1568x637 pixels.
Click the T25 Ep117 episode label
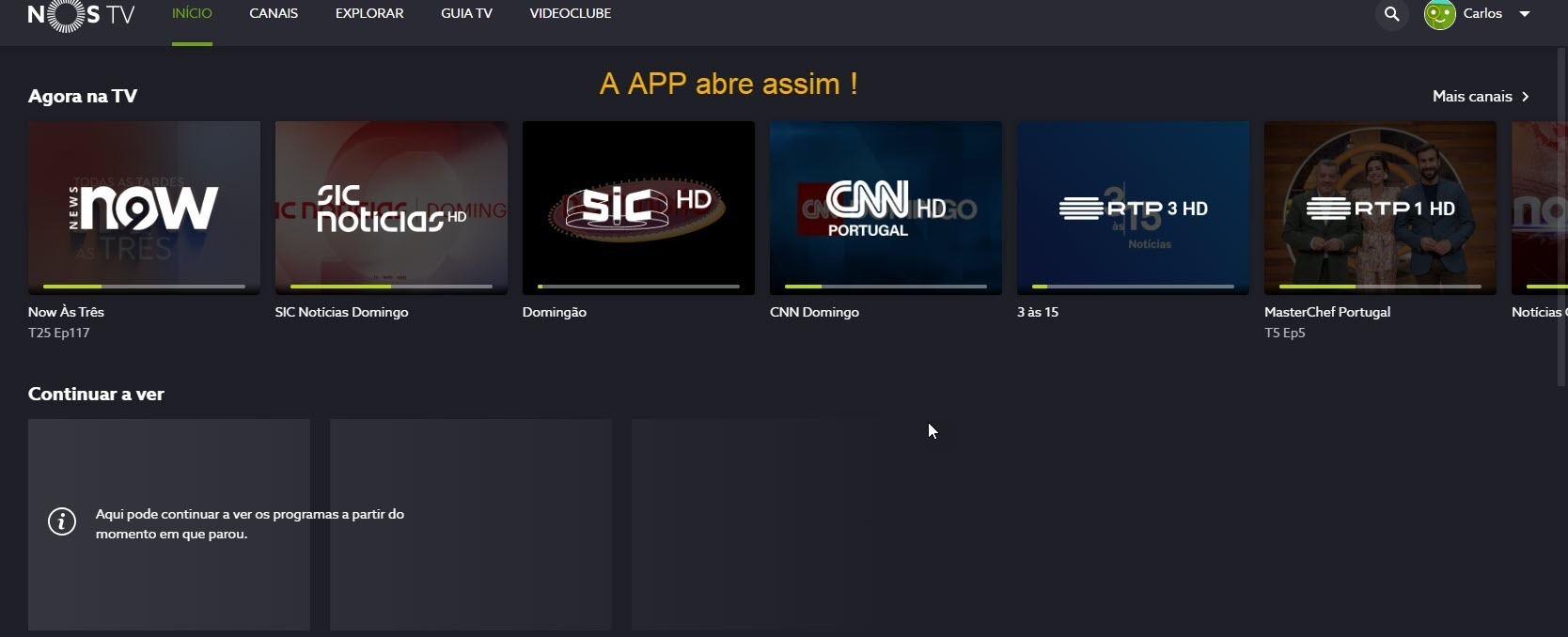coord(59,333)
